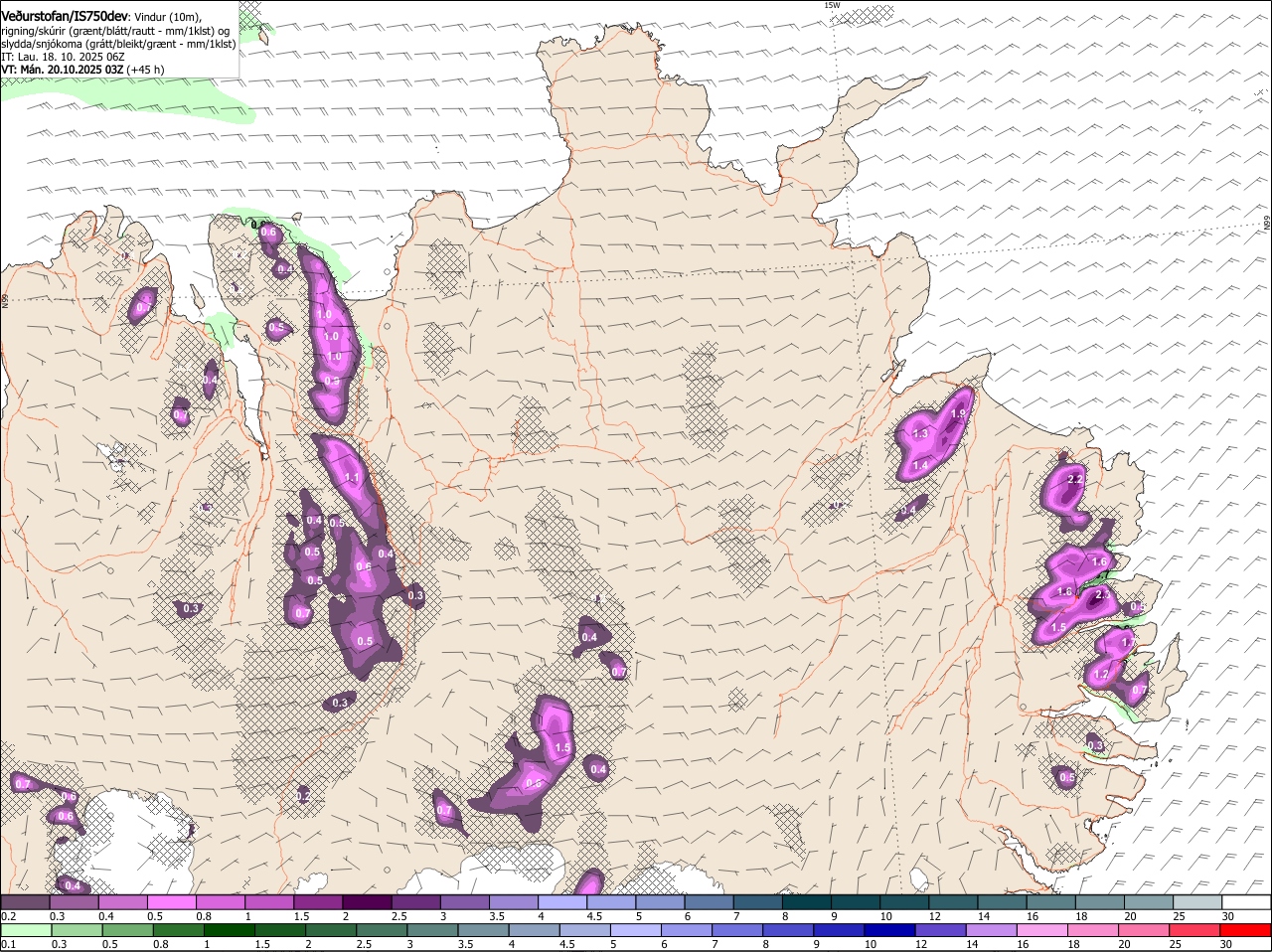The height and width of the screenshot is (952, 1272).
Task: Select the white swatch at 30 in the upper legend
Action: [1247, 901]
